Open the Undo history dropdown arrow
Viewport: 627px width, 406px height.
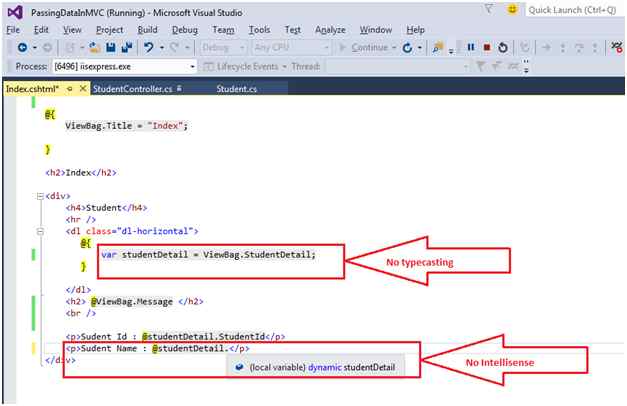coord(162,48)
